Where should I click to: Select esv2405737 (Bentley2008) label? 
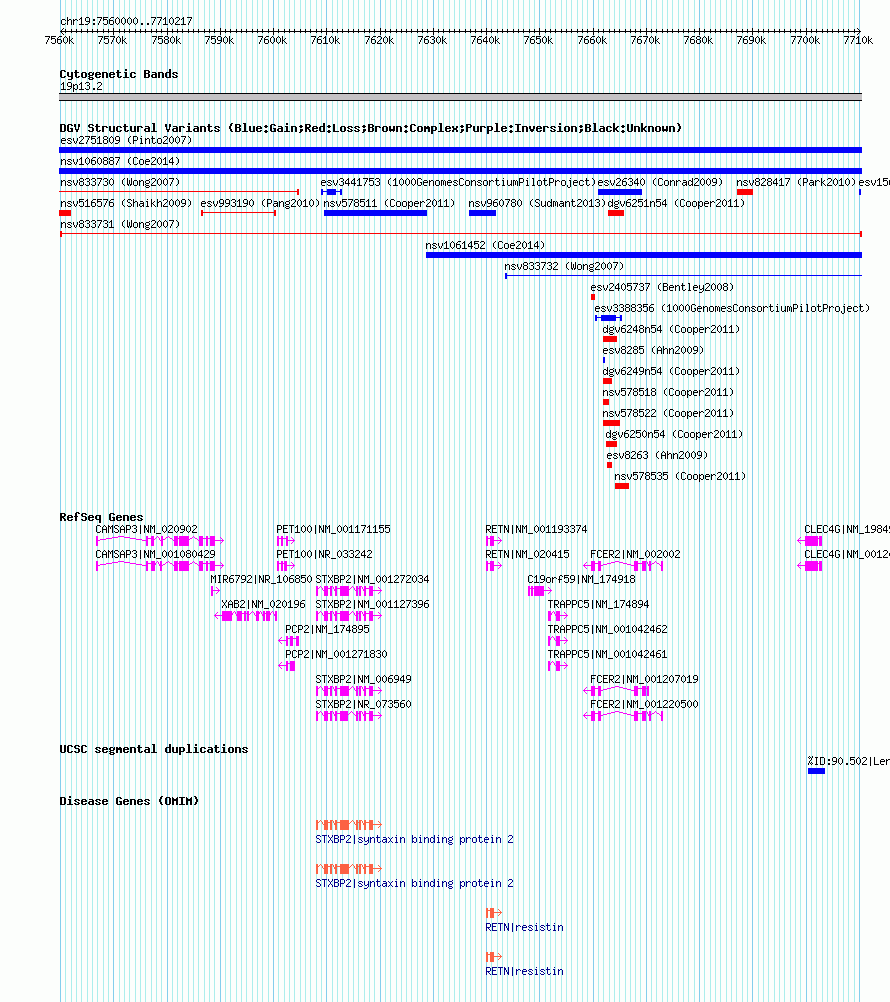tap(663, 288)
